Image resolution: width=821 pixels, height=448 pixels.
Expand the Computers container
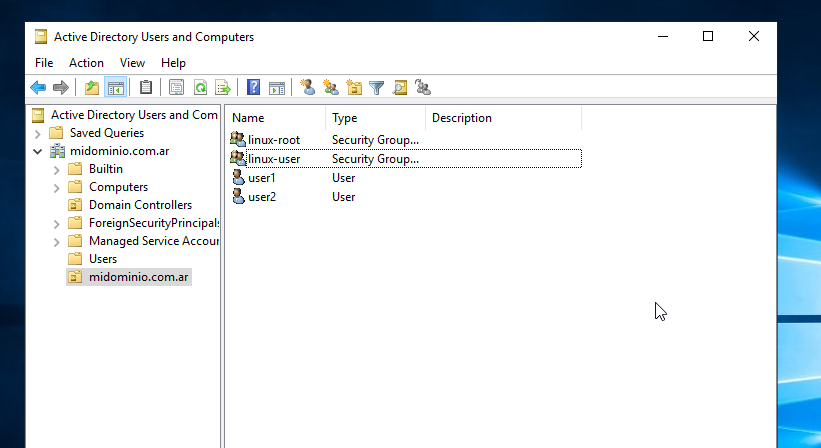point(57,188)
